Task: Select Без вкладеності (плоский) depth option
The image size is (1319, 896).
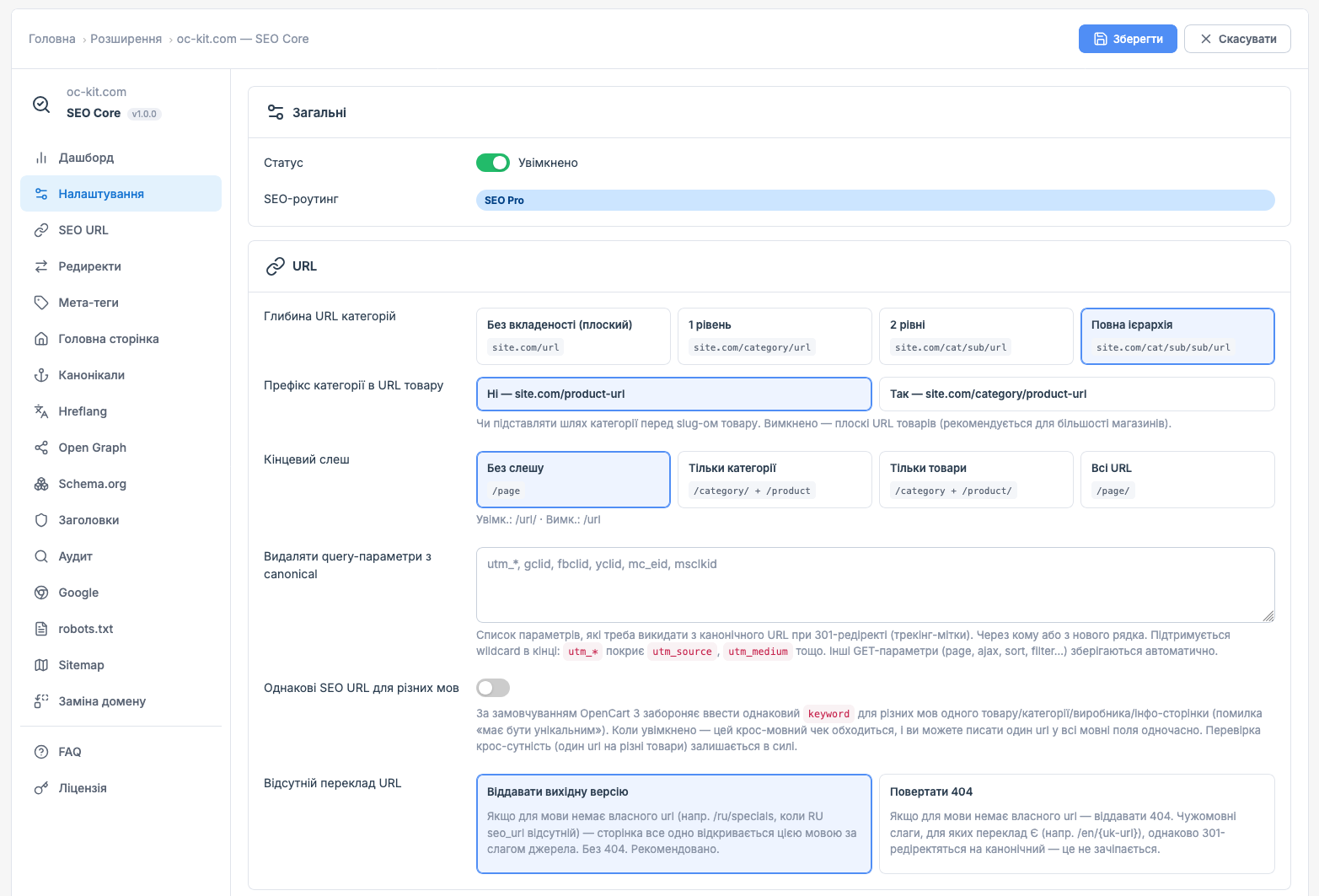Action: tap(573, 336)
